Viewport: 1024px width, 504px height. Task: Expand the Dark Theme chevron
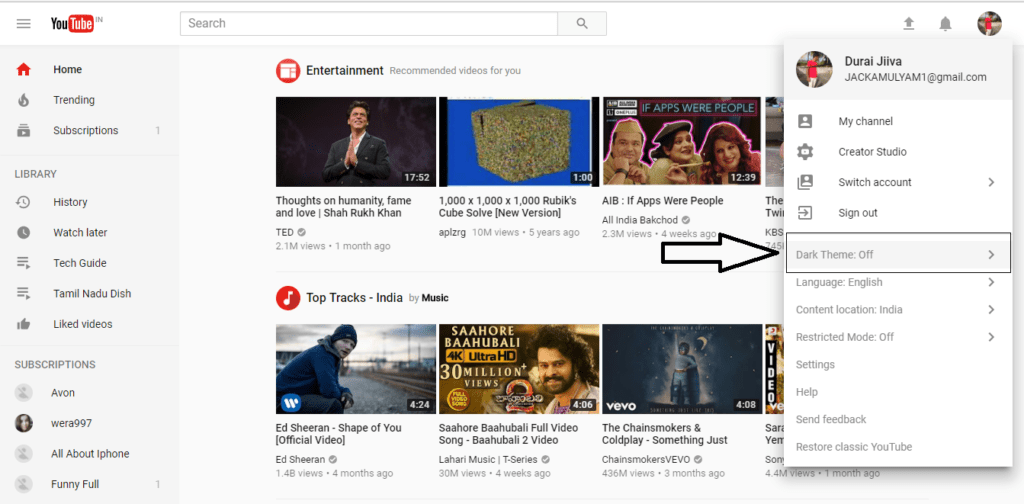point(991,255)
